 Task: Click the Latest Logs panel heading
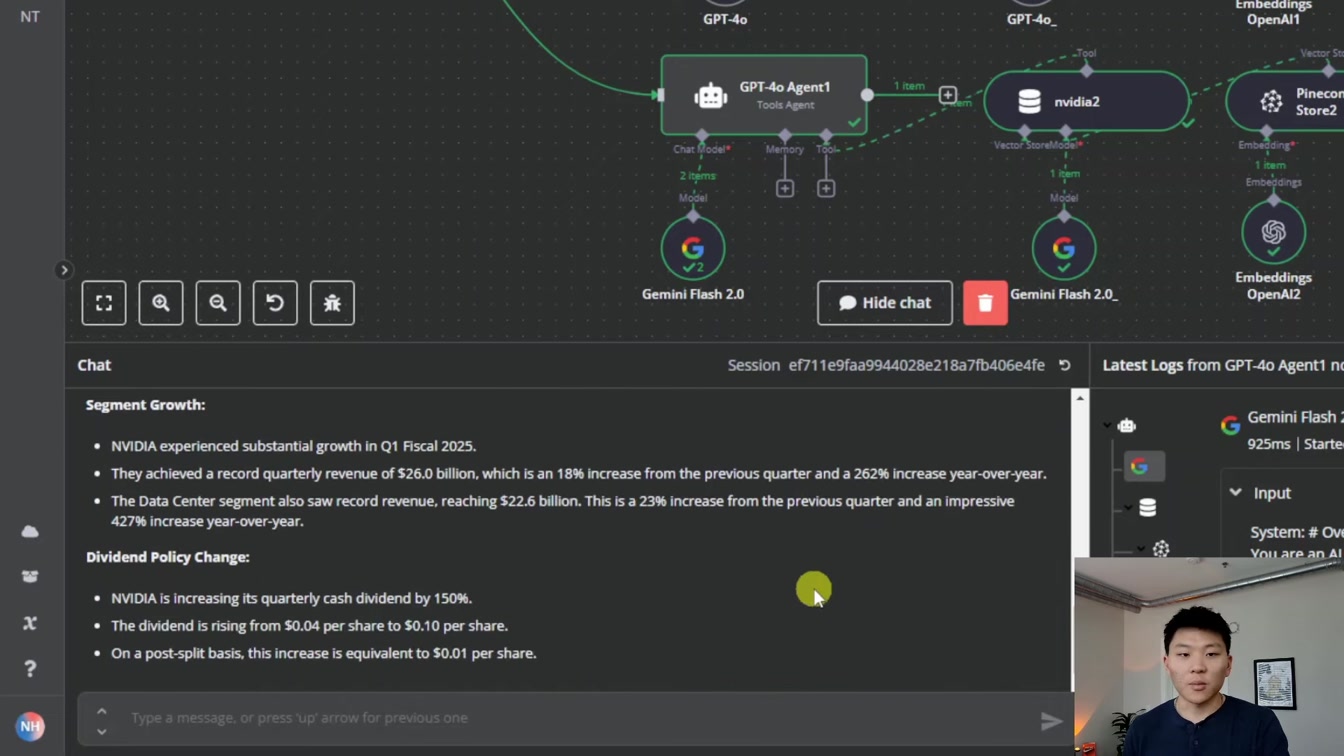tap(1223, 365)
